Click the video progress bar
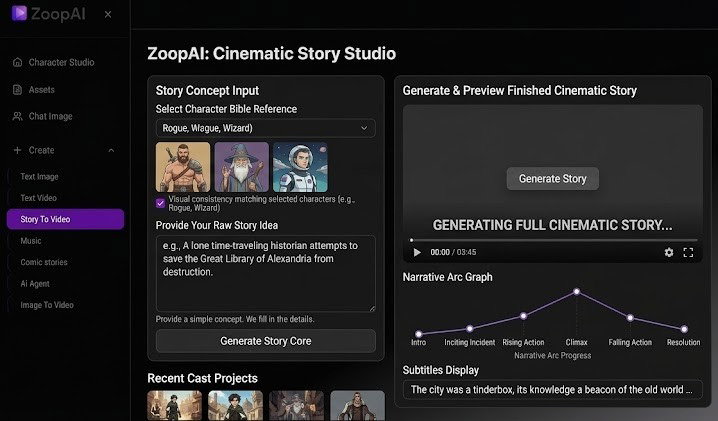This screenshot has width=718, height=421. tap(554, 240)
